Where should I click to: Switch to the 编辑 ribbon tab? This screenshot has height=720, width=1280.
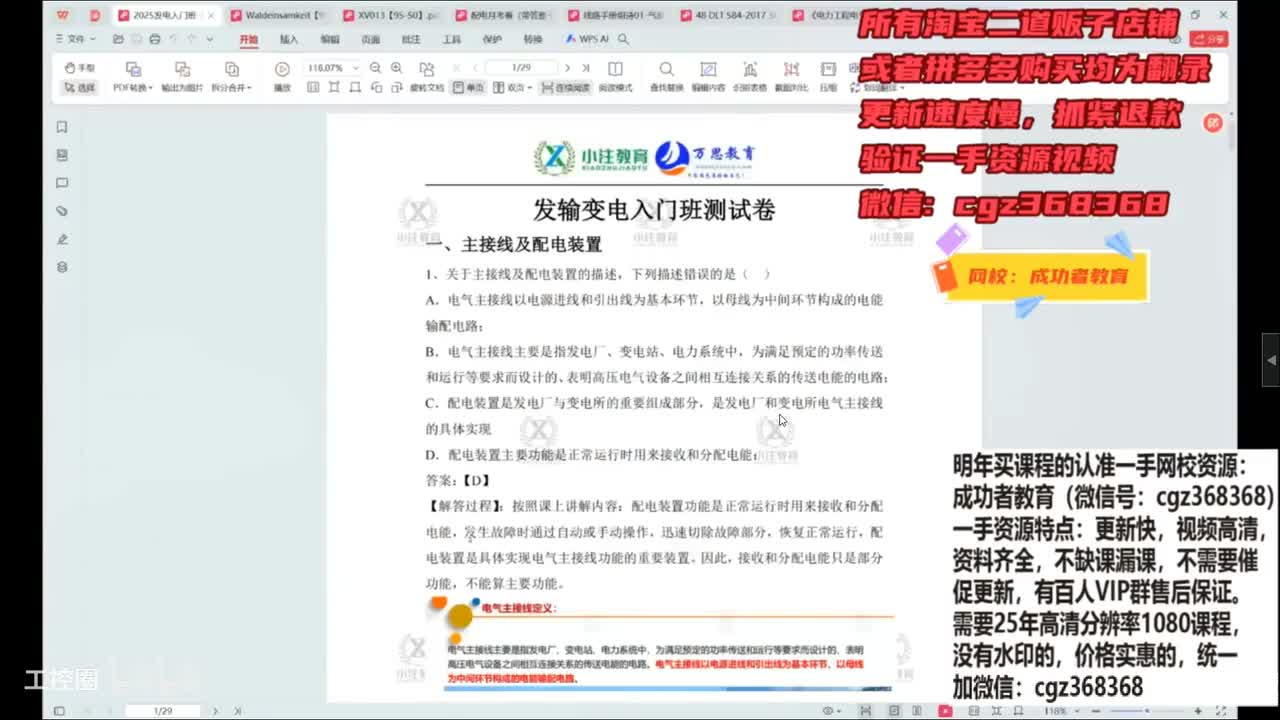click(329, 40)
